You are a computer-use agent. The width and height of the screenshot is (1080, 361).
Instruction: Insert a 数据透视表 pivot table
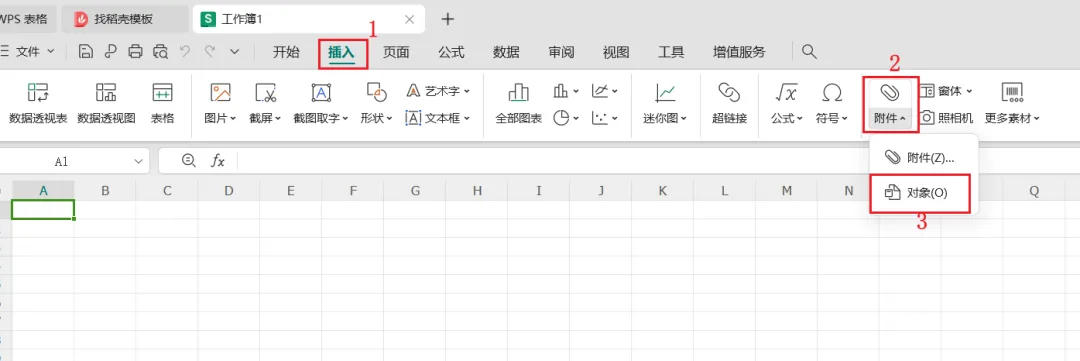click(38, 103)
